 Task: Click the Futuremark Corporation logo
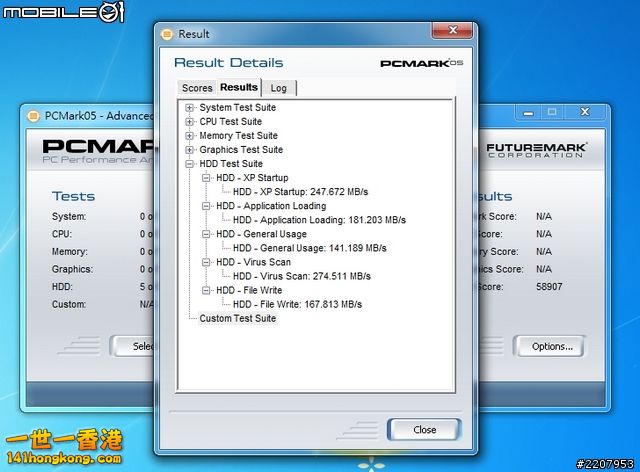click(x=535, y=152)
